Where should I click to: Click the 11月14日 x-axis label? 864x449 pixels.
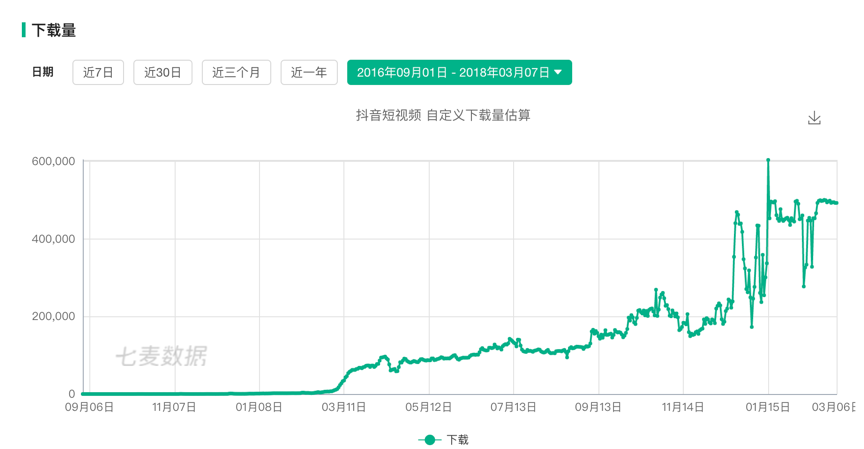[x=683, y=407]
